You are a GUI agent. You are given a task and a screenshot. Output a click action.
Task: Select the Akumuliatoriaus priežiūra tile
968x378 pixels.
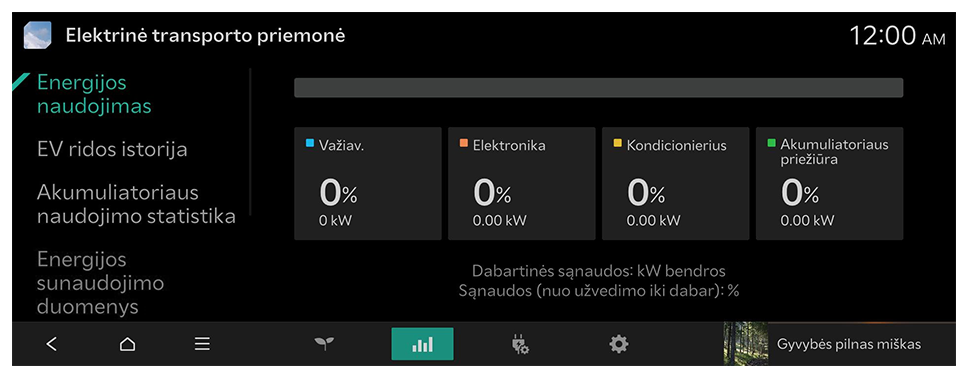pyautogui.click(x=830, y=183)
